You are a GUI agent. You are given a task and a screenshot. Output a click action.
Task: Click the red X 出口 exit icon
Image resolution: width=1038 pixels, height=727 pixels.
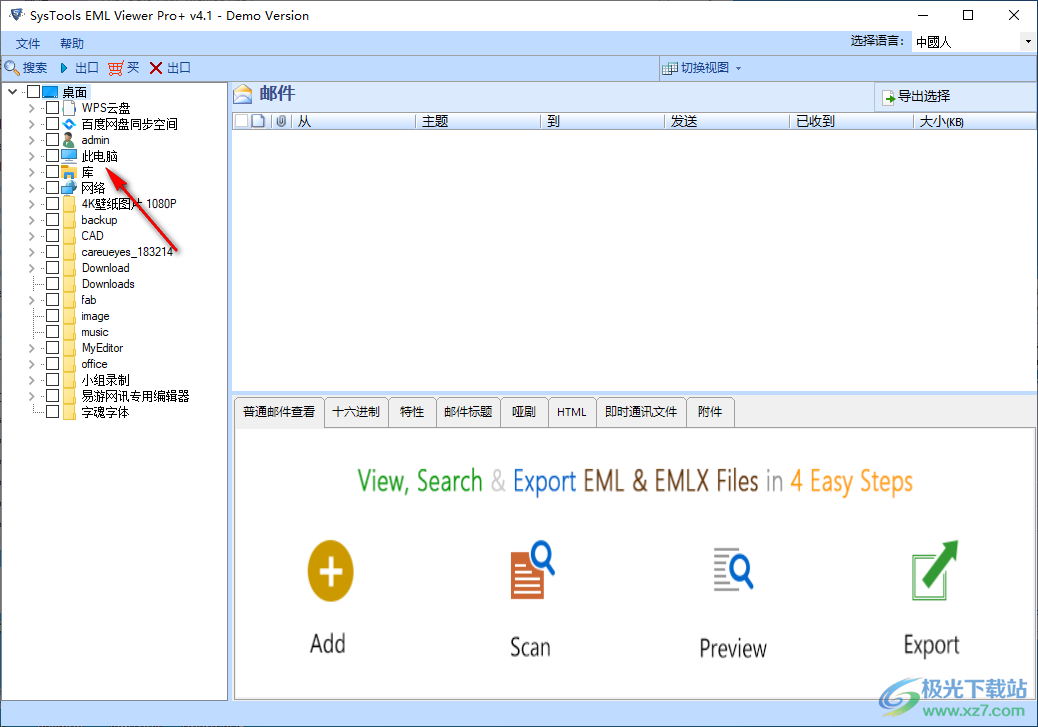click(155, 68)
